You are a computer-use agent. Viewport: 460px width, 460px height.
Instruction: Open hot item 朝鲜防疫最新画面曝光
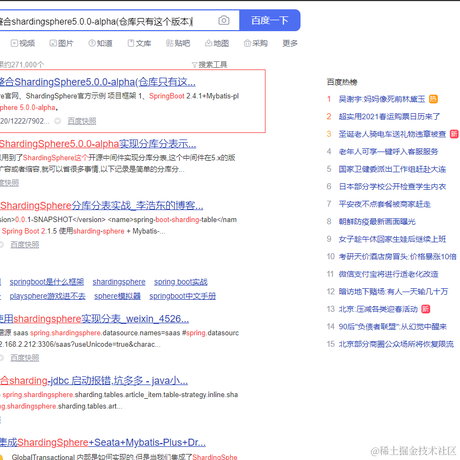pos(377,222)
